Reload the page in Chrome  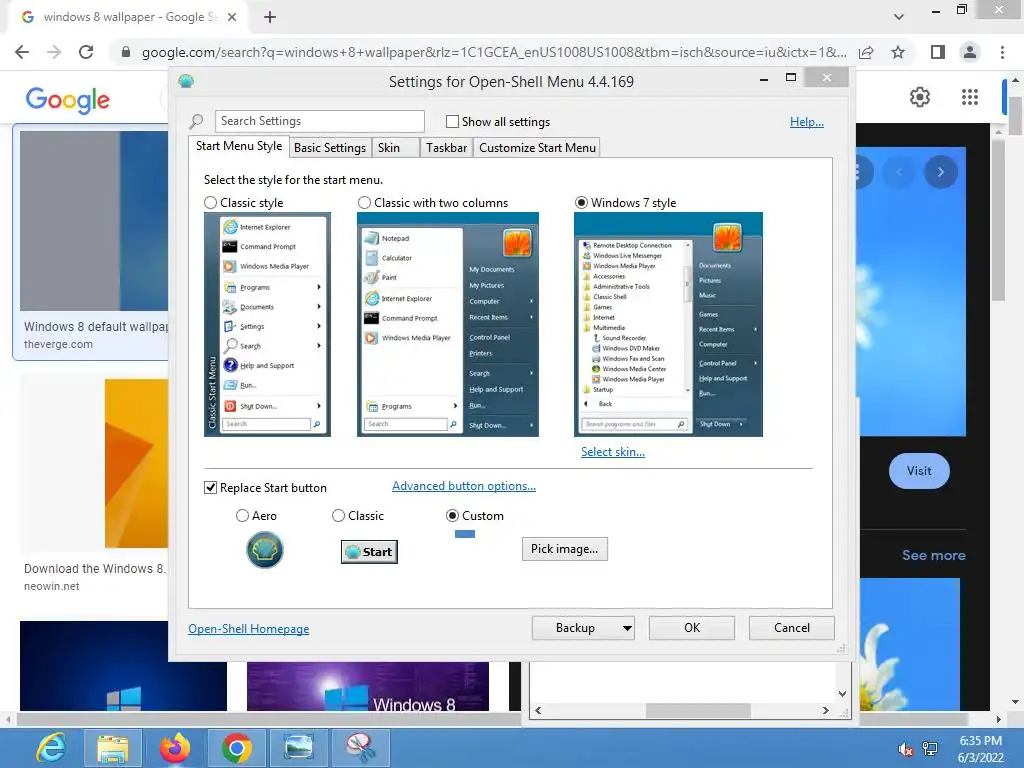pyautogui.click(x=86, y=52)
